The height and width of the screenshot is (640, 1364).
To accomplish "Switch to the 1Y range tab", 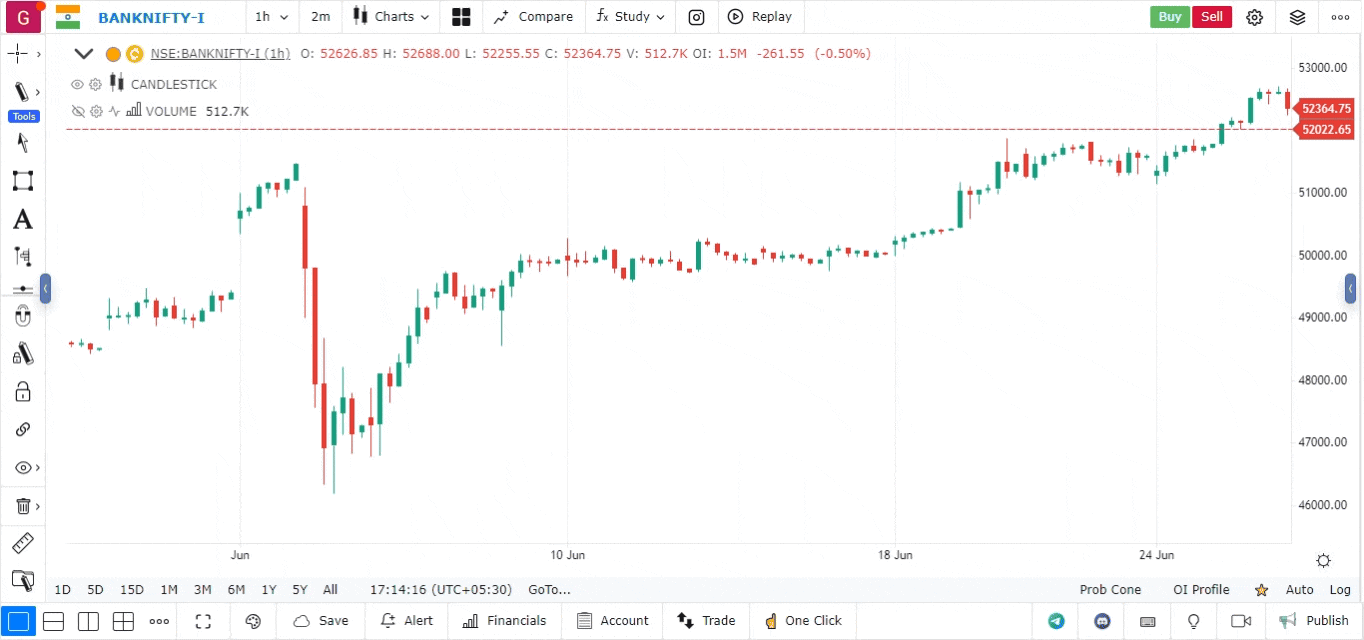I will (x=268, y=590).
